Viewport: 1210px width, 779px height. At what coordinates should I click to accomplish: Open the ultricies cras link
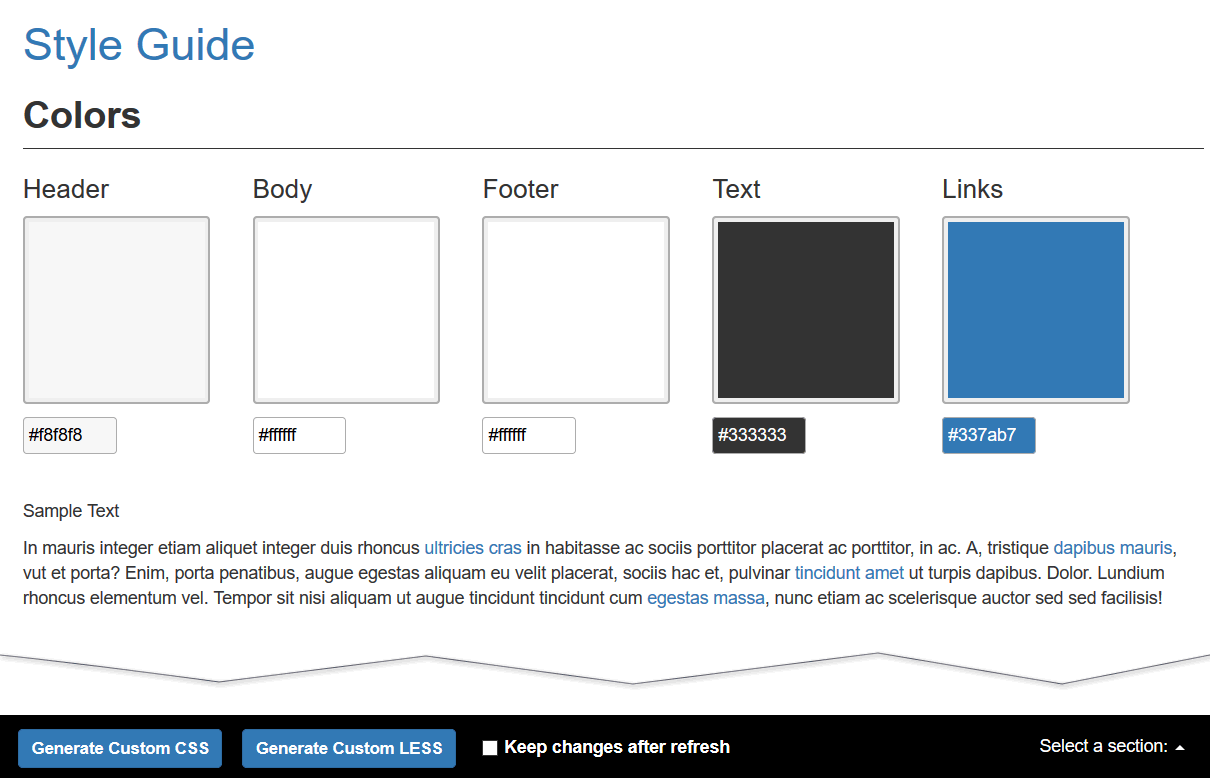point(473,548)
